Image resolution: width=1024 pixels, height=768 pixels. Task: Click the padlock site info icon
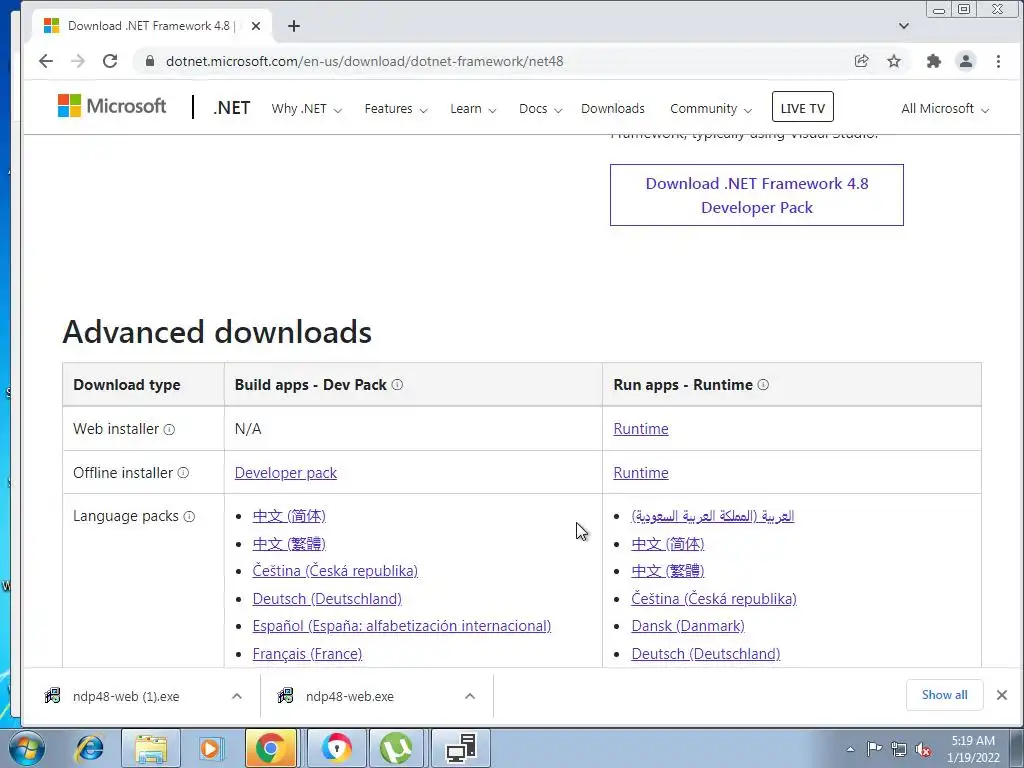tap(150, 61)
